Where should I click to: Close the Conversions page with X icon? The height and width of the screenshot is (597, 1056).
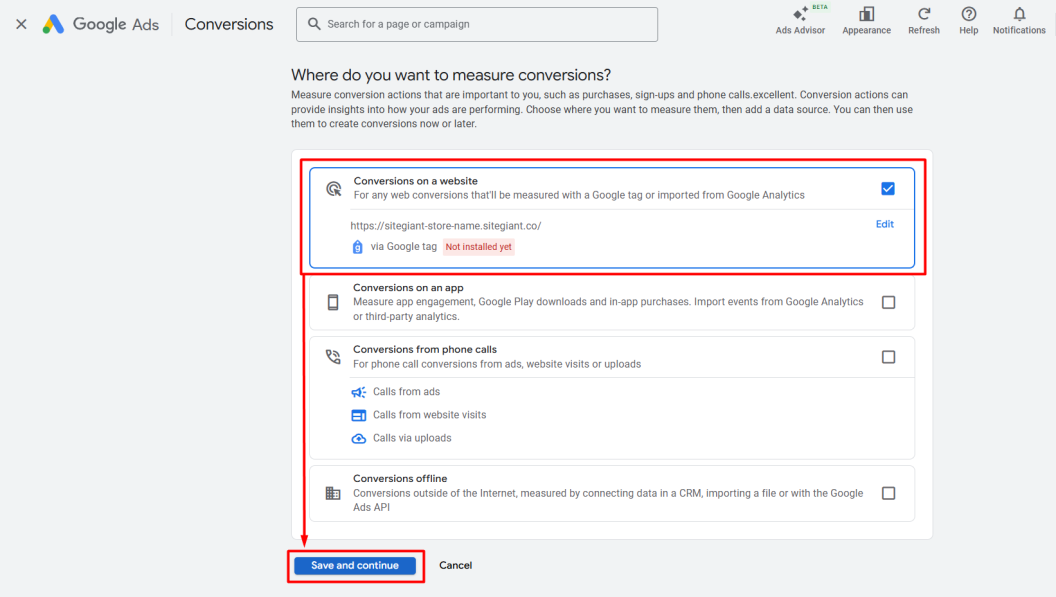[21, 24]
